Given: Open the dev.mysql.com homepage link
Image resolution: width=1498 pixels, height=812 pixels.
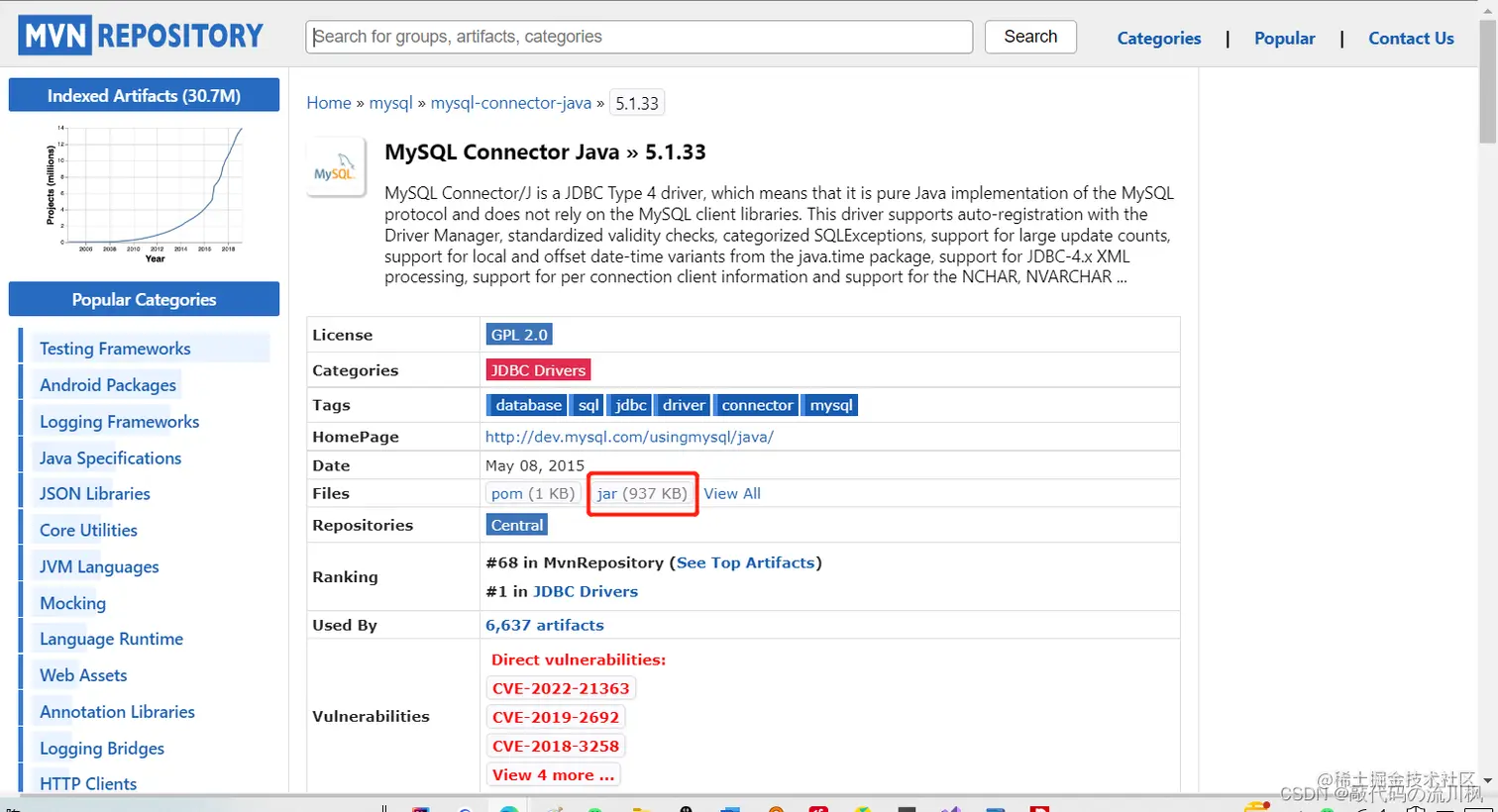Looking at the screenshot, I should pos(629,437).
